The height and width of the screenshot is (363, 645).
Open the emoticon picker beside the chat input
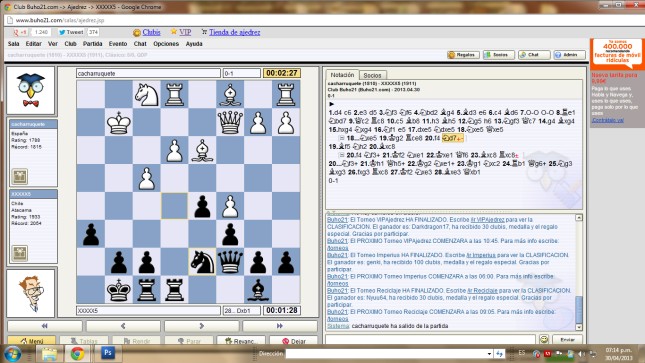(x=544, y=339)
